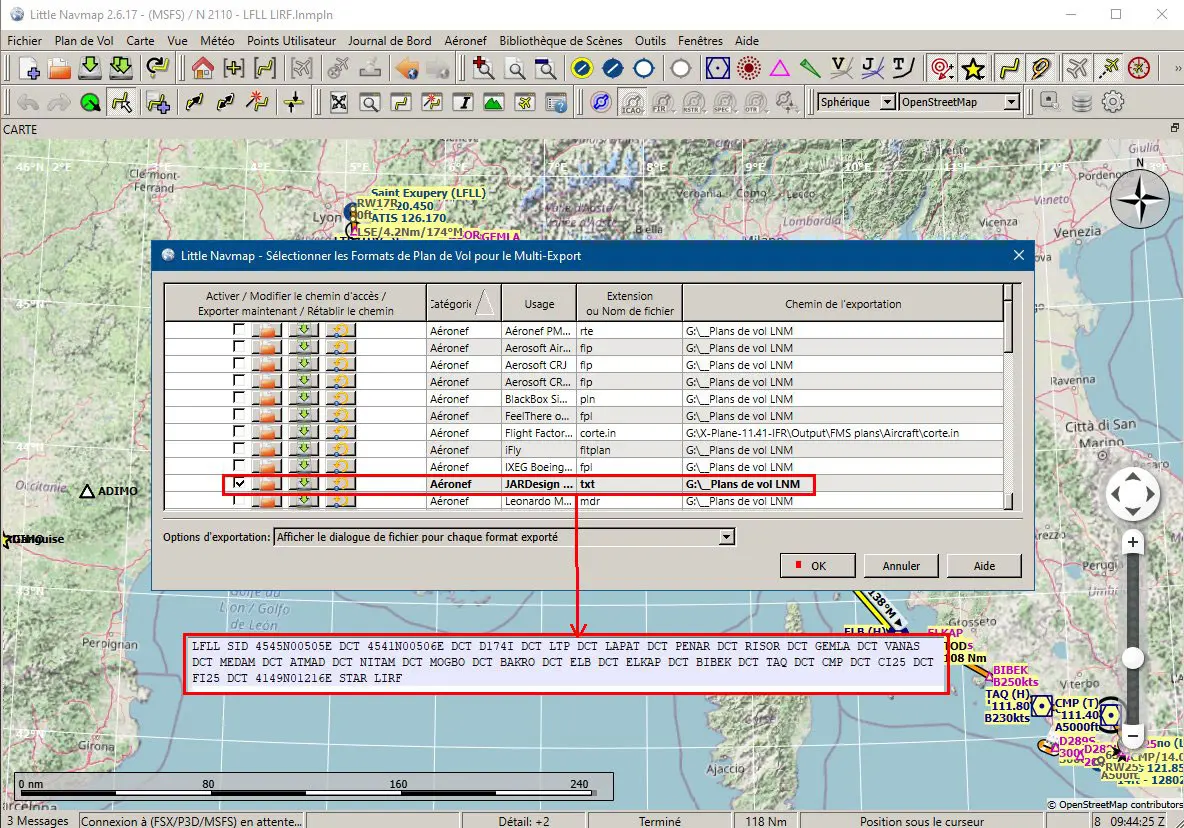1184x828 pixels.
Task: Show Victor airways with V icon
Action: (x=841, y=69)
